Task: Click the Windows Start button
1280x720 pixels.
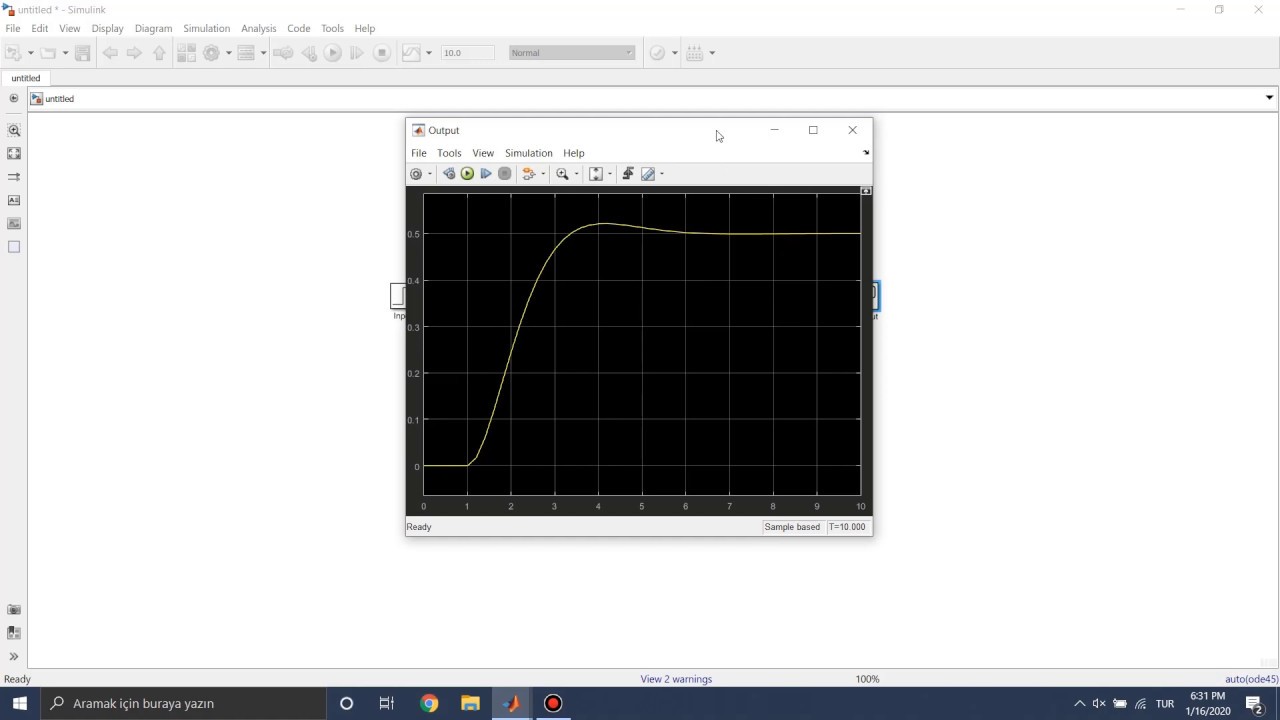Action: tap(20, 704)
